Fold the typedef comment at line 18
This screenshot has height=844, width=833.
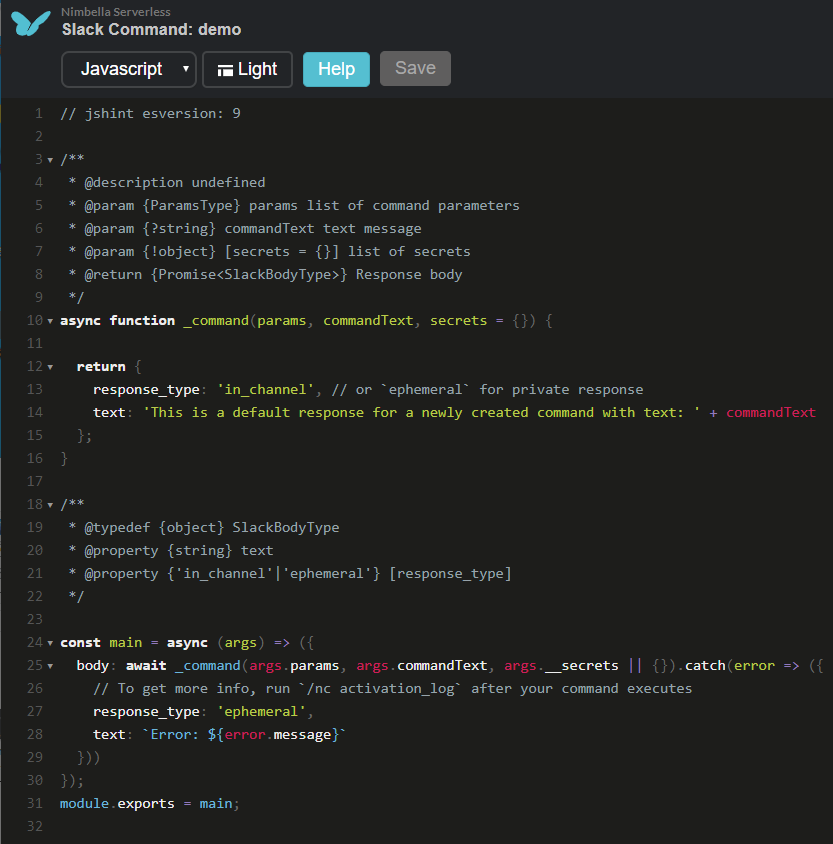[50, 505]
